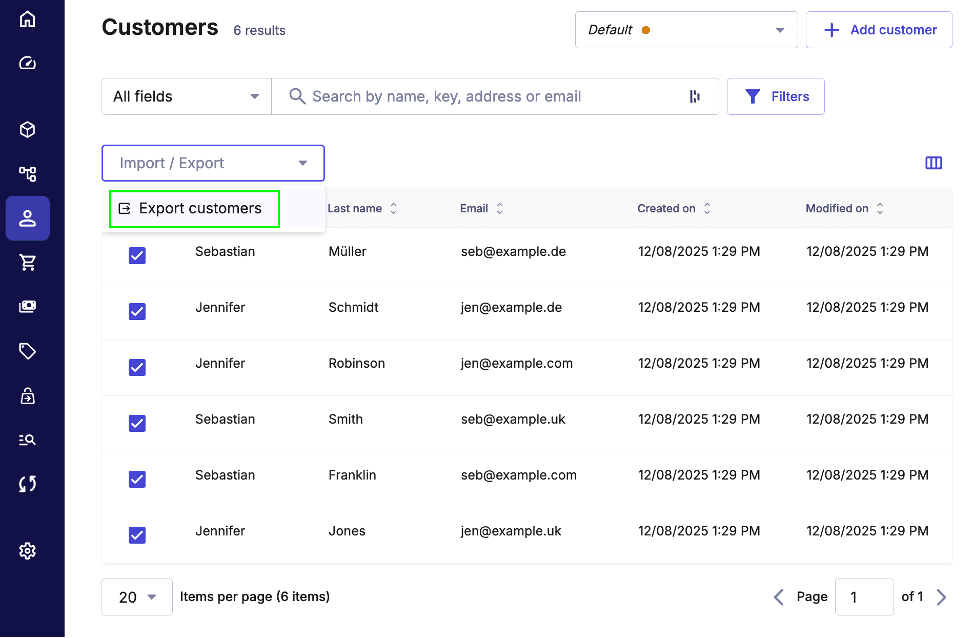The height and width of the screenshot is (638, 974).
Task: Open Settings via the gear icon
Action: point(27,551)
